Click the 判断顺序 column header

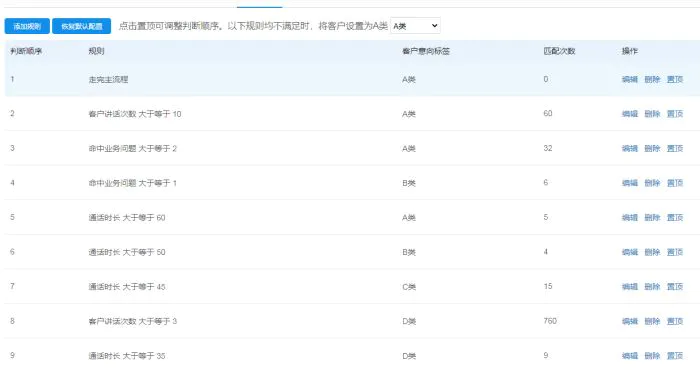click(26, 51)
